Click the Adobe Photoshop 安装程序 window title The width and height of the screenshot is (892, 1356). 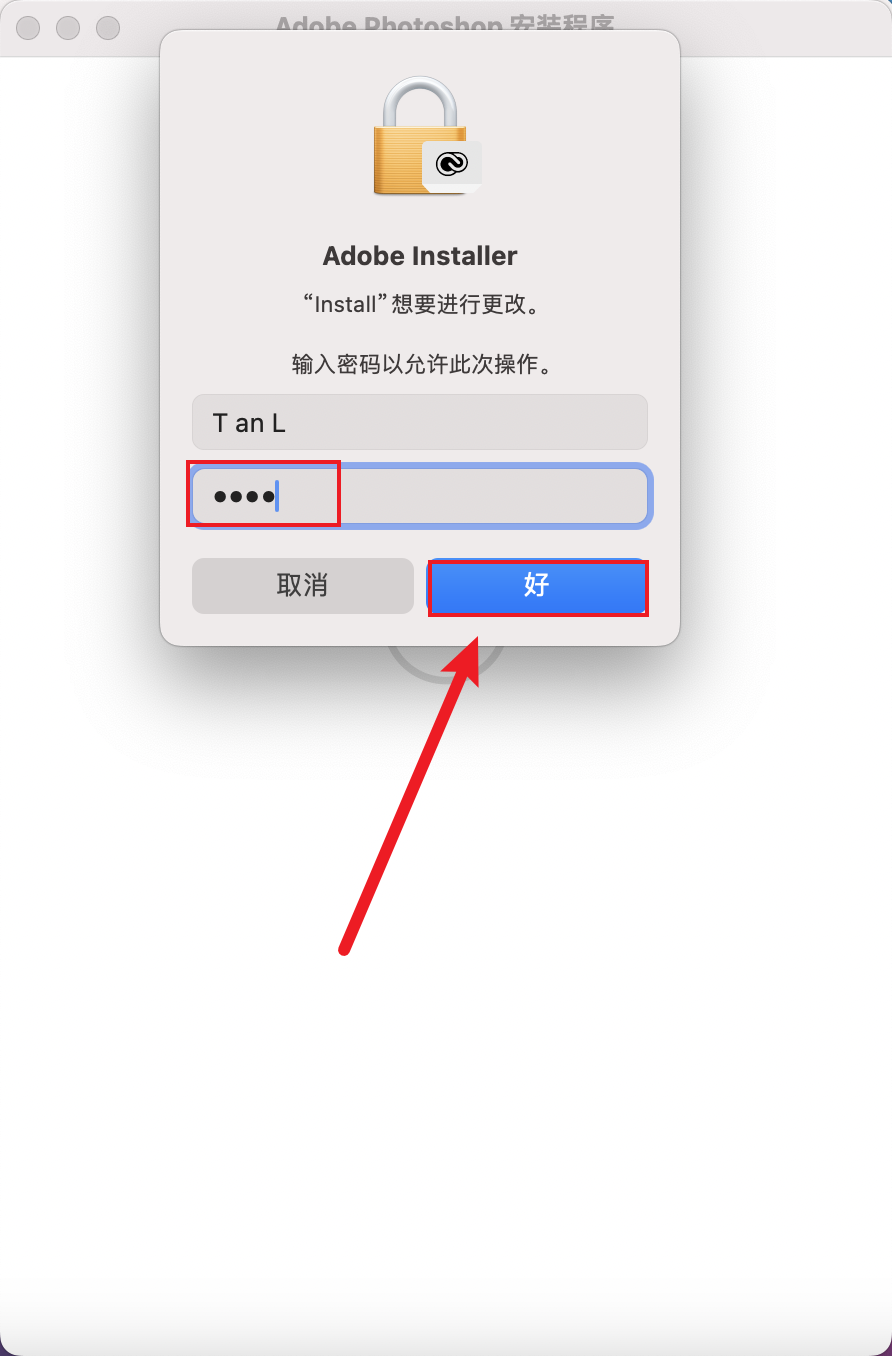445,22
